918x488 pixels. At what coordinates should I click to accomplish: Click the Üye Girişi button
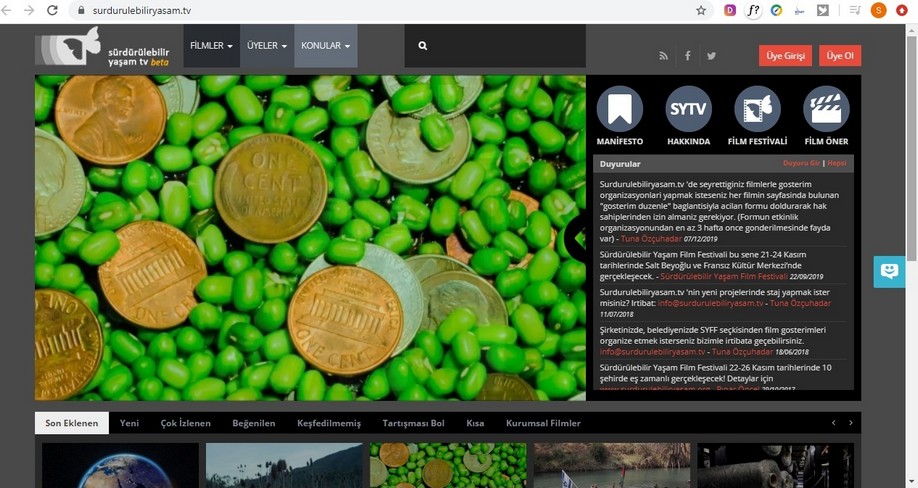pos(785,56)
